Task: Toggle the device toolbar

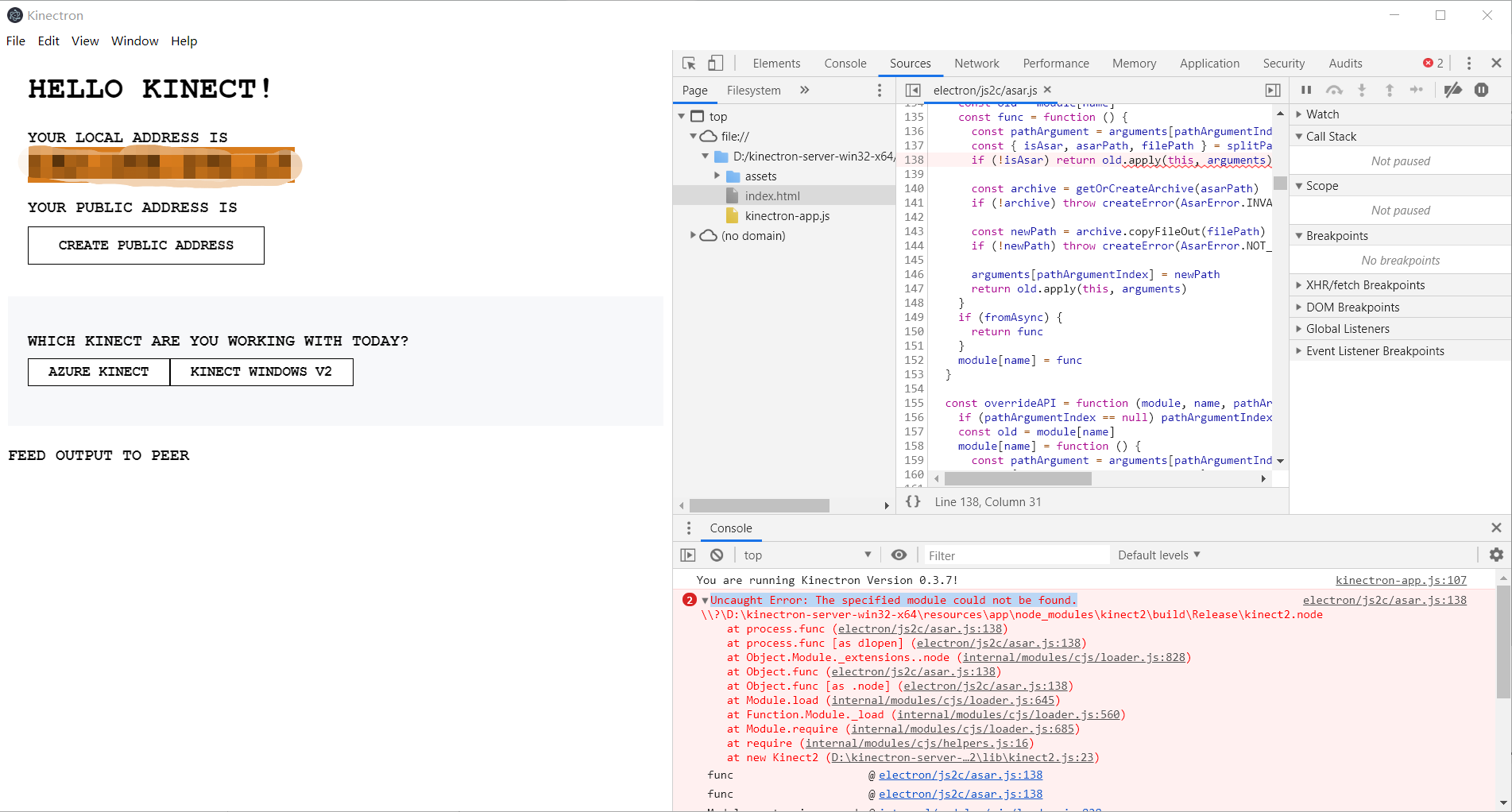Action: (716, 63)
